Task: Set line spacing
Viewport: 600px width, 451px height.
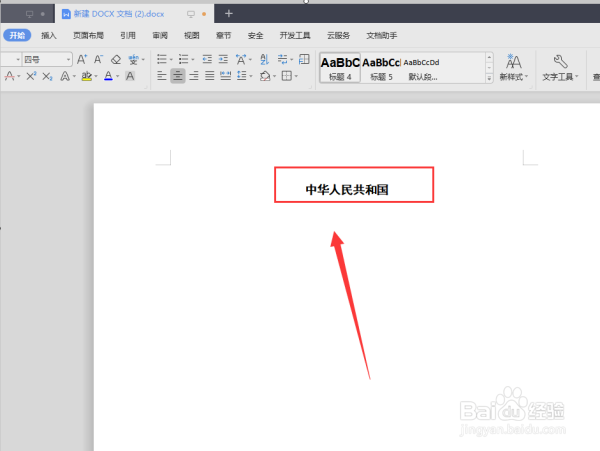Action: [x=241, y=76]
